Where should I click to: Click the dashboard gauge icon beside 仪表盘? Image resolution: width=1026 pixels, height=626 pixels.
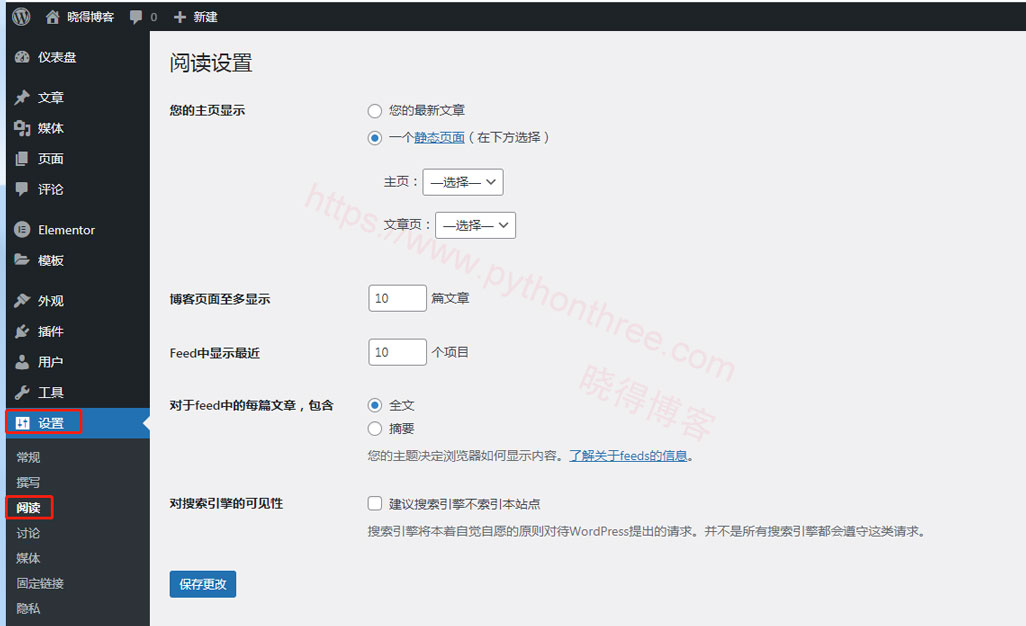coord(22,57)
